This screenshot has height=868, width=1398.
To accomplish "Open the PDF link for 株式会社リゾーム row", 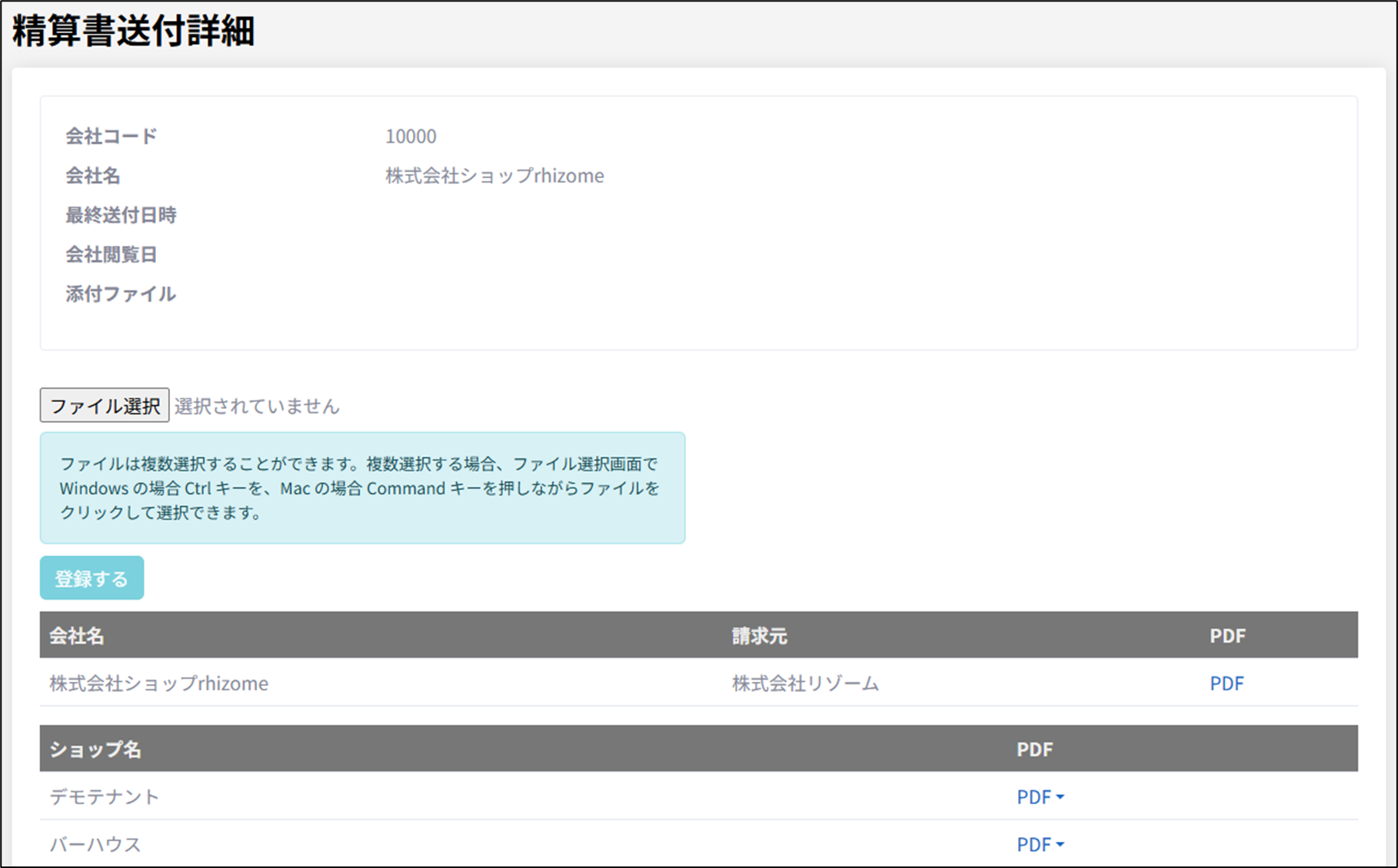I will [x=1226, y=683].
